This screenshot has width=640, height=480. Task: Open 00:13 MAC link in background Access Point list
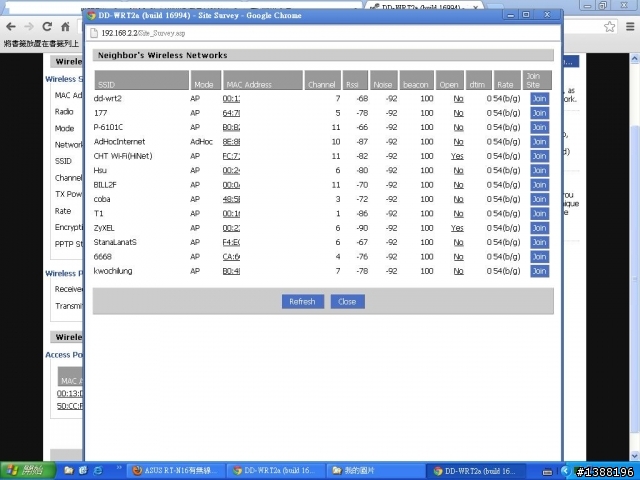pos(69,394)
